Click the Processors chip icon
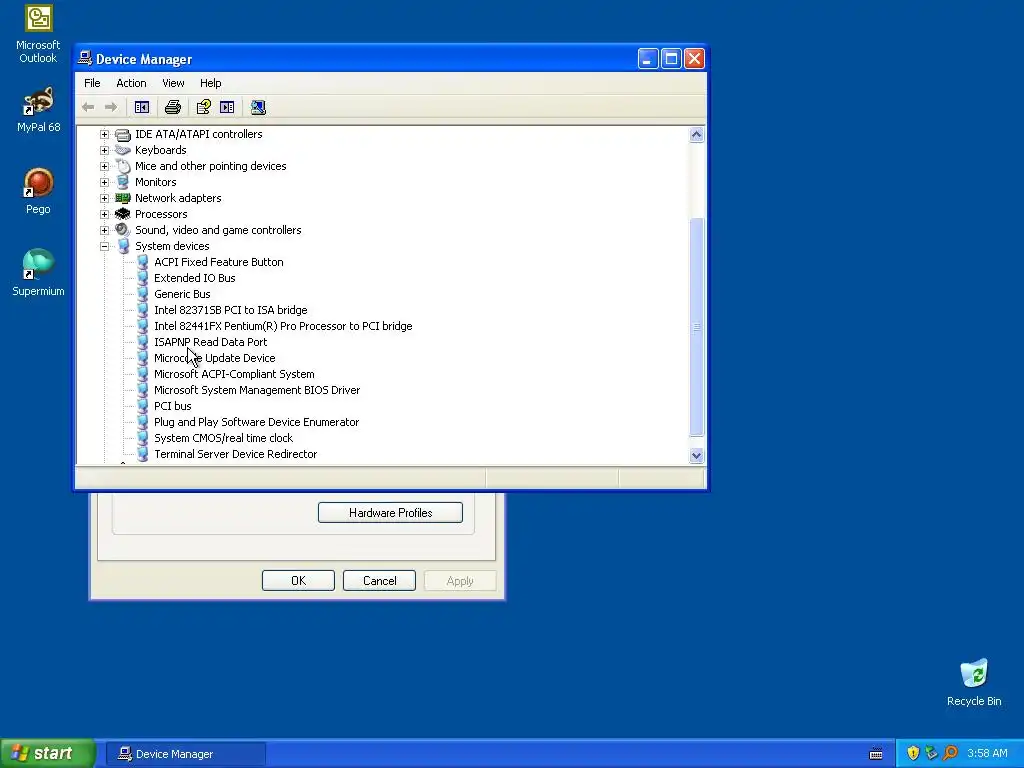 click(x=123, y=214)
